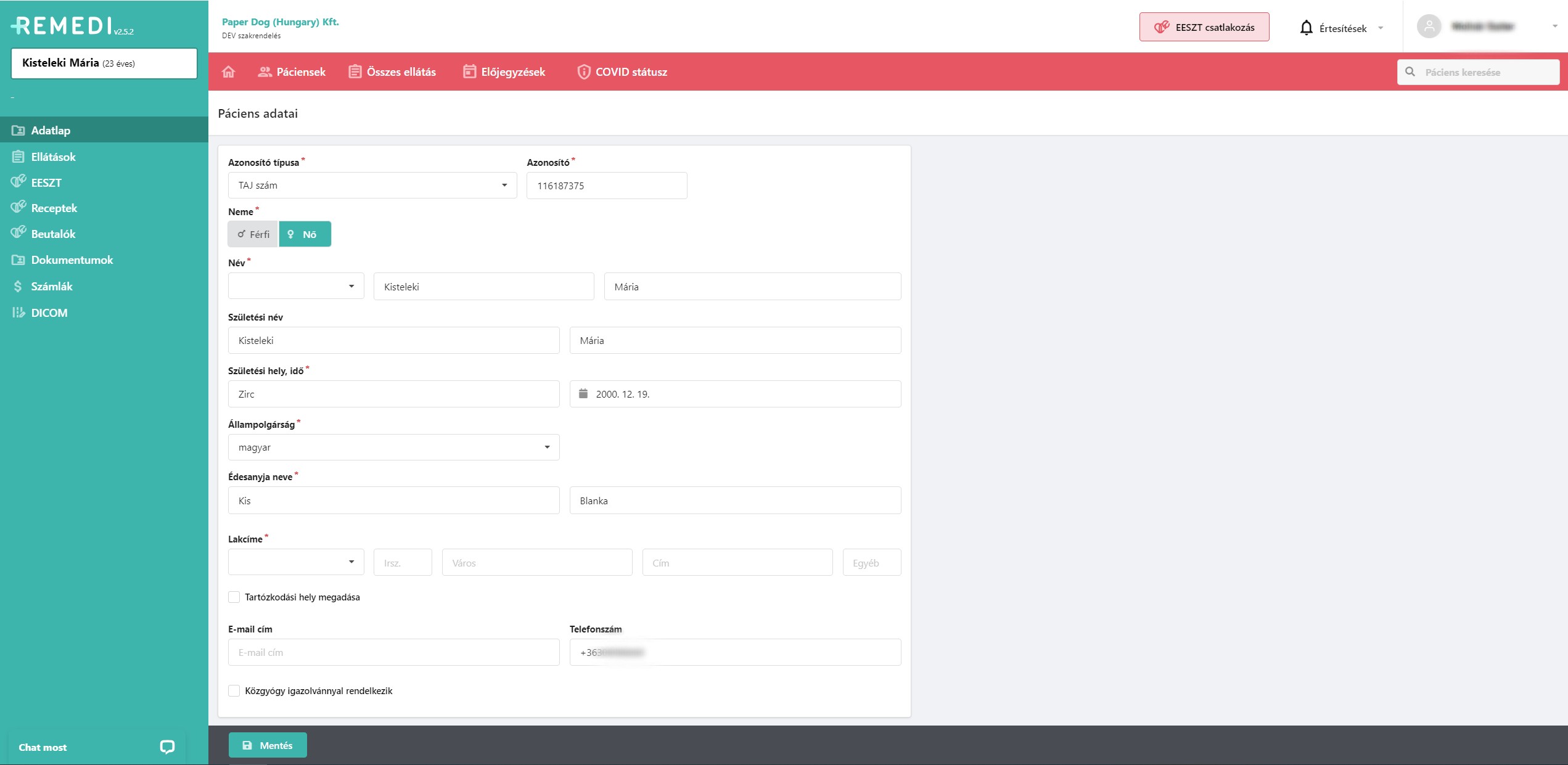Open the name title prefix dropdown

coord(296,287)
